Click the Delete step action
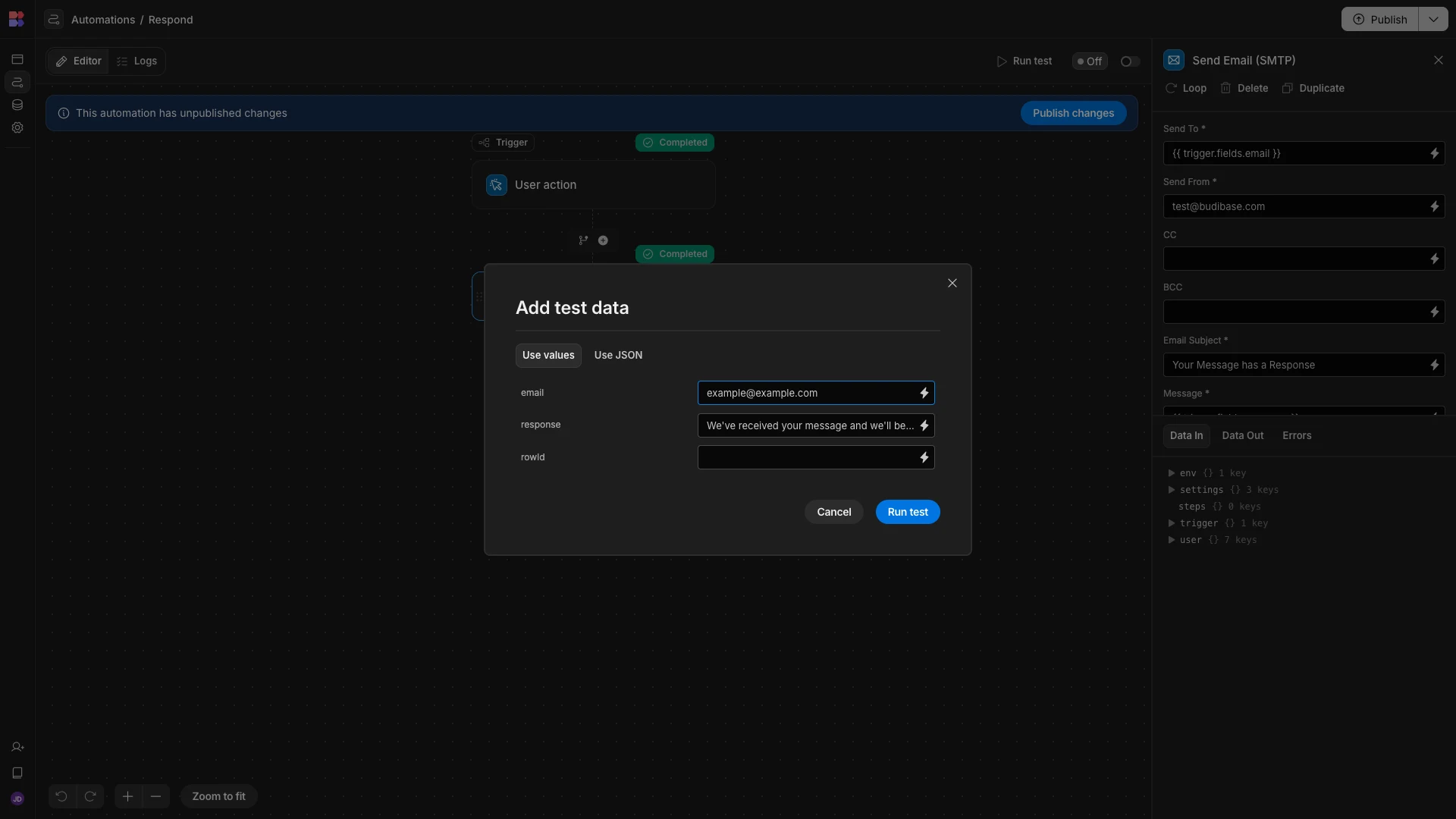 click(x=1244, y=88)
